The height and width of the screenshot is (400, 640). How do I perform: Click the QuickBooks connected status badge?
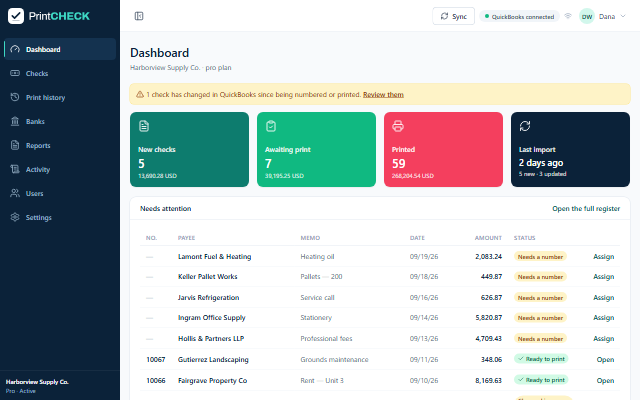(519, 16)
